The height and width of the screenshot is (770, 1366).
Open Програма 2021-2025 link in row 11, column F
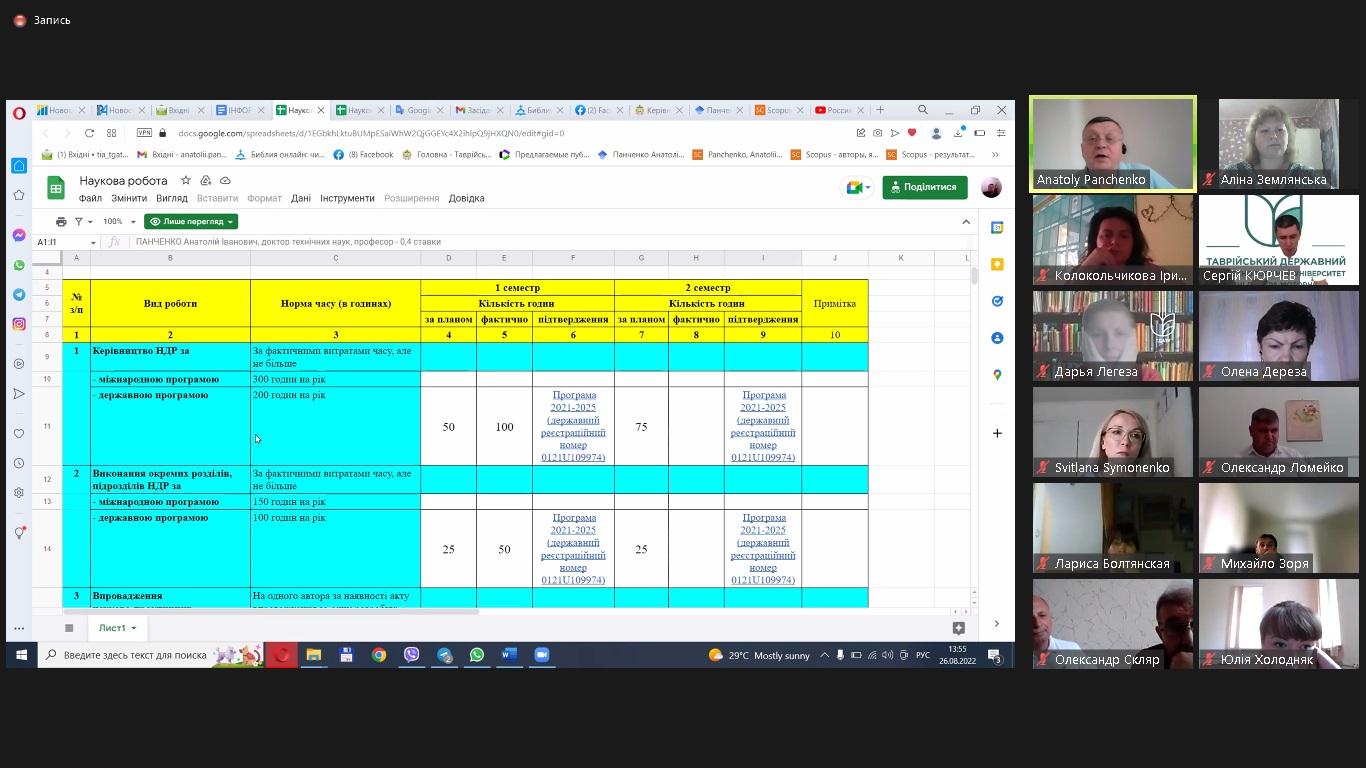click(573, 426)
